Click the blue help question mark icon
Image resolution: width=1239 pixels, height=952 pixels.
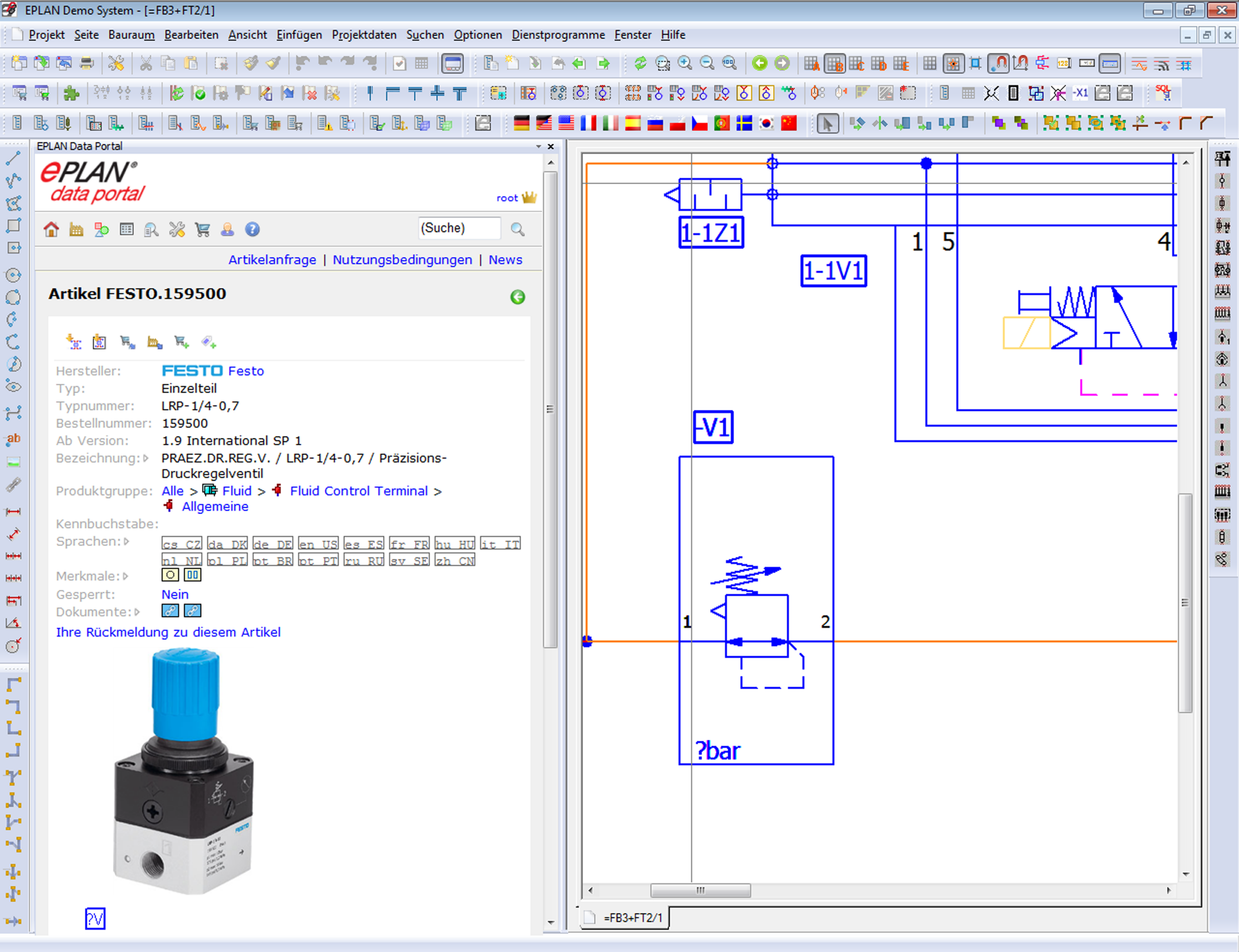click(x=252, y=230)
